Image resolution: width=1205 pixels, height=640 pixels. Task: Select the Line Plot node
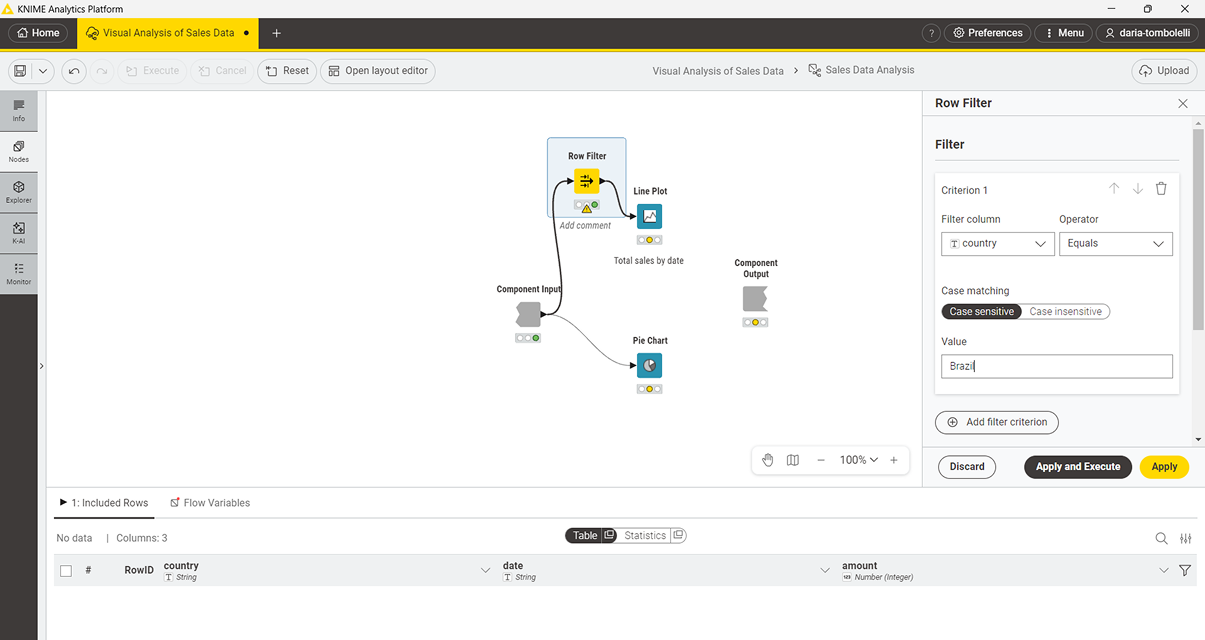649,216
